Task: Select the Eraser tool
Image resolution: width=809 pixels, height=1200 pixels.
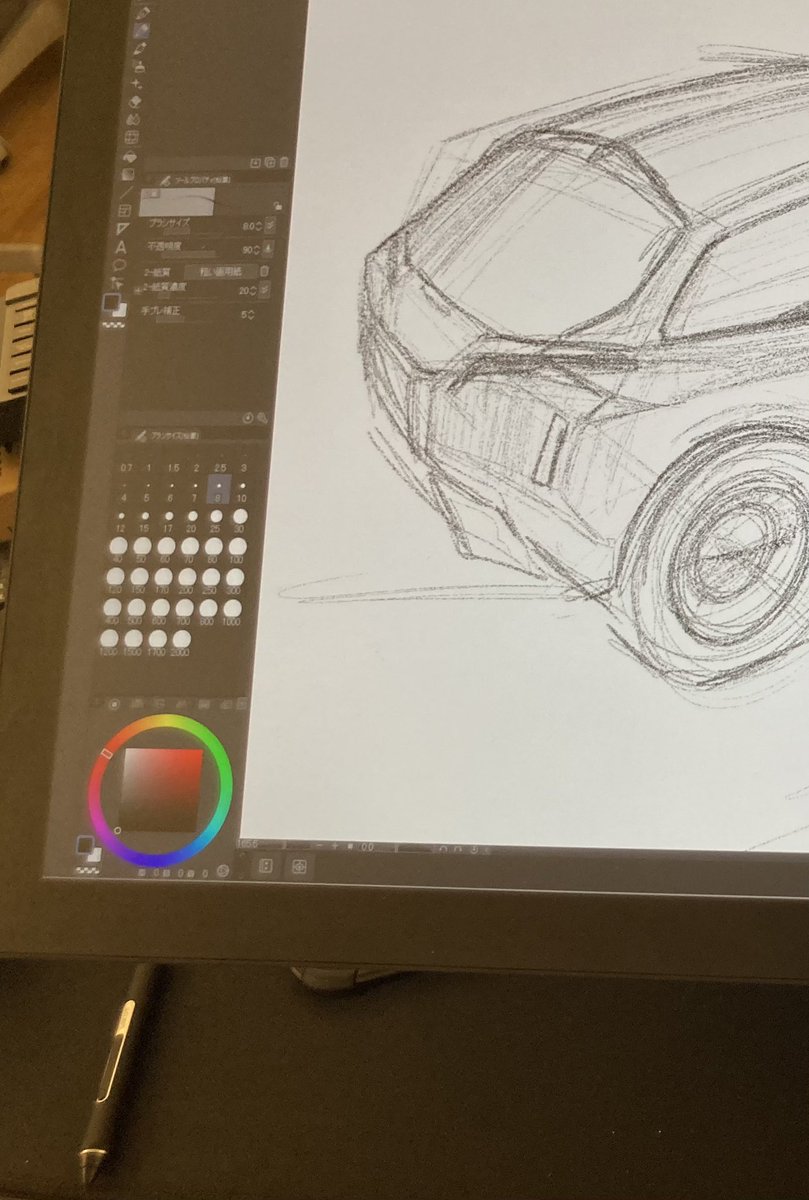Action: click(137, 101)
